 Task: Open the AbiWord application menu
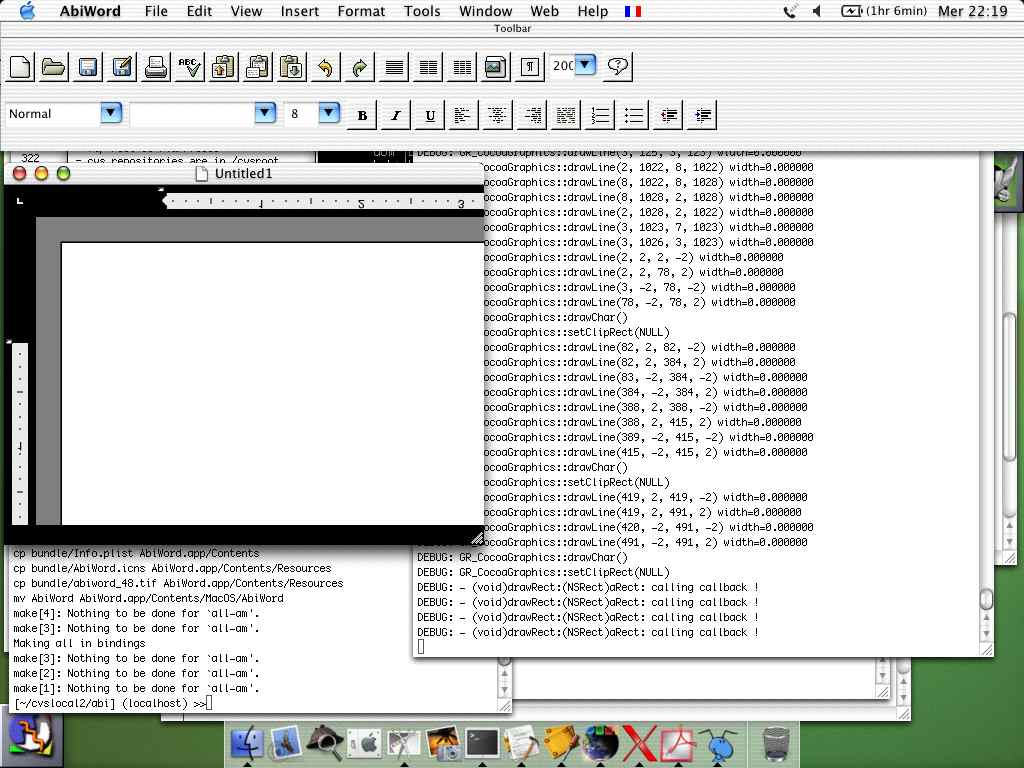(x=90, y=11)
